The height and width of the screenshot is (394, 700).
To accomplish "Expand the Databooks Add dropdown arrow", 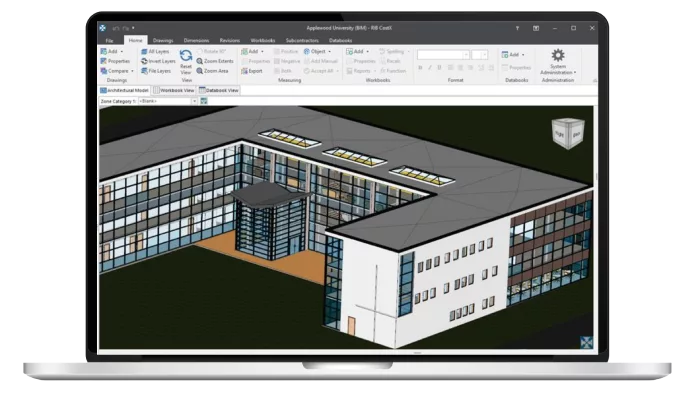I will click(523, 55).
